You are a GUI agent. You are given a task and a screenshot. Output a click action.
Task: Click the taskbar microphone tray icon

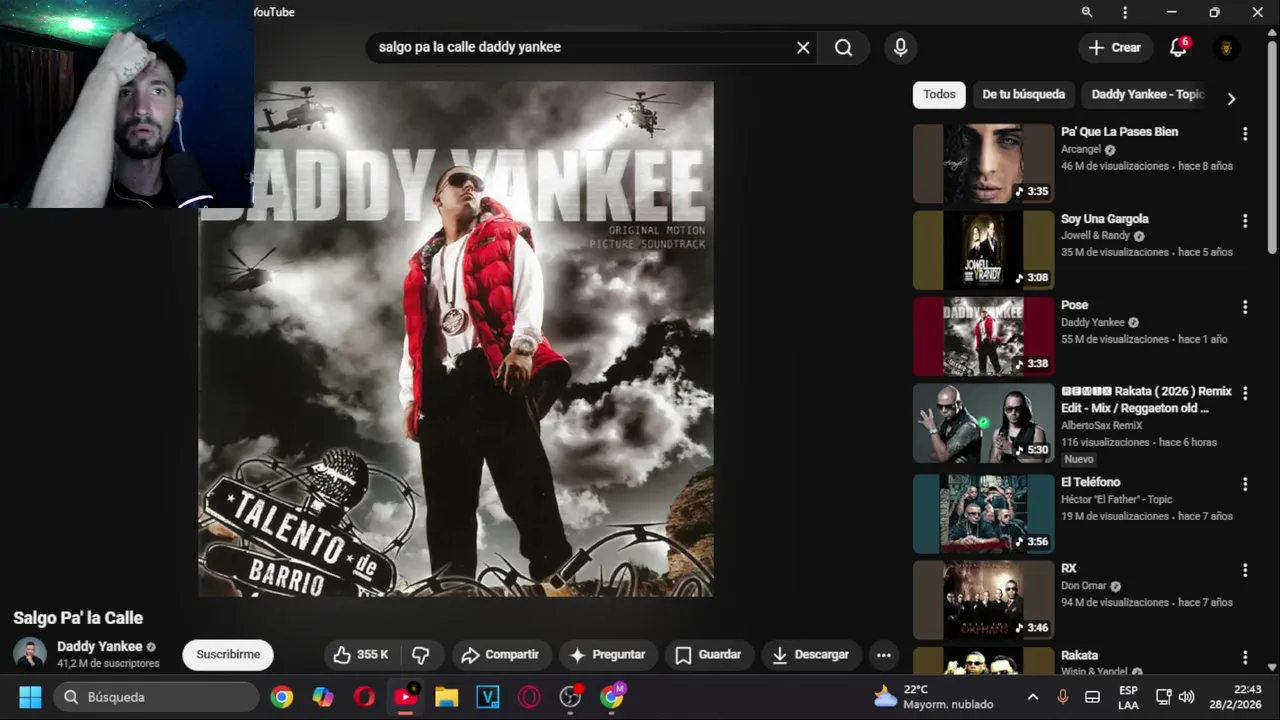[x=1062, y=697]
